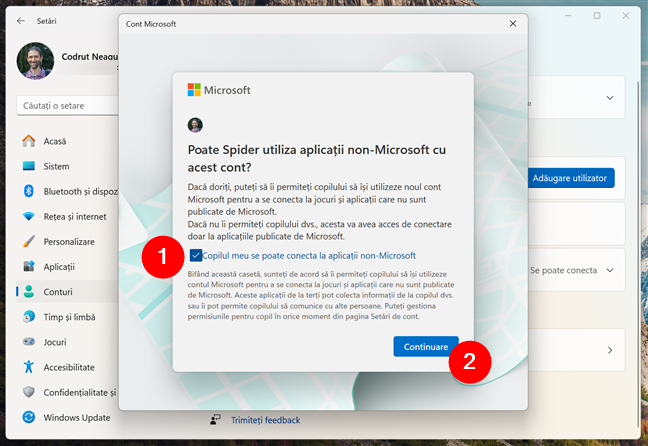Viewport: 648px width, 446px height.
Task: Click Acasă menu label
Action: click(x=55, y=141)
